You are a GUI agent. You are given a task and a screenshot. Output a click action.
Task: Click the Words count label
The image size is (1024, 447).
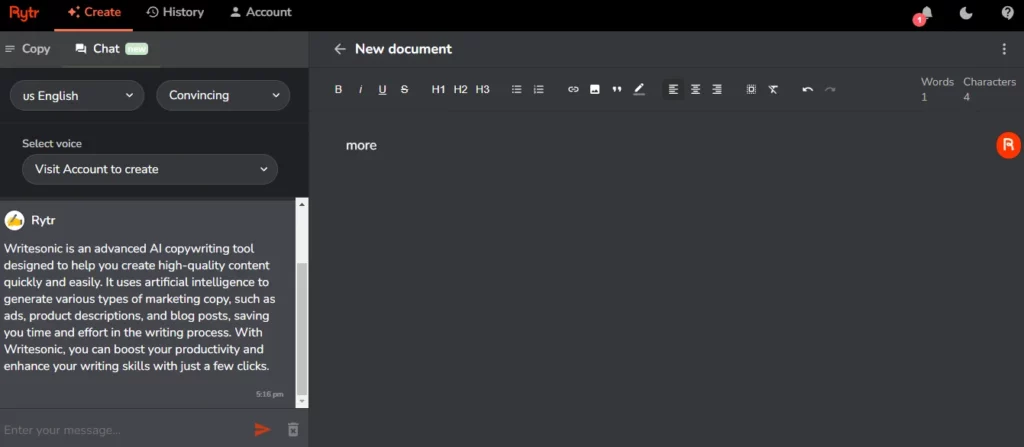tap(937, 82)
